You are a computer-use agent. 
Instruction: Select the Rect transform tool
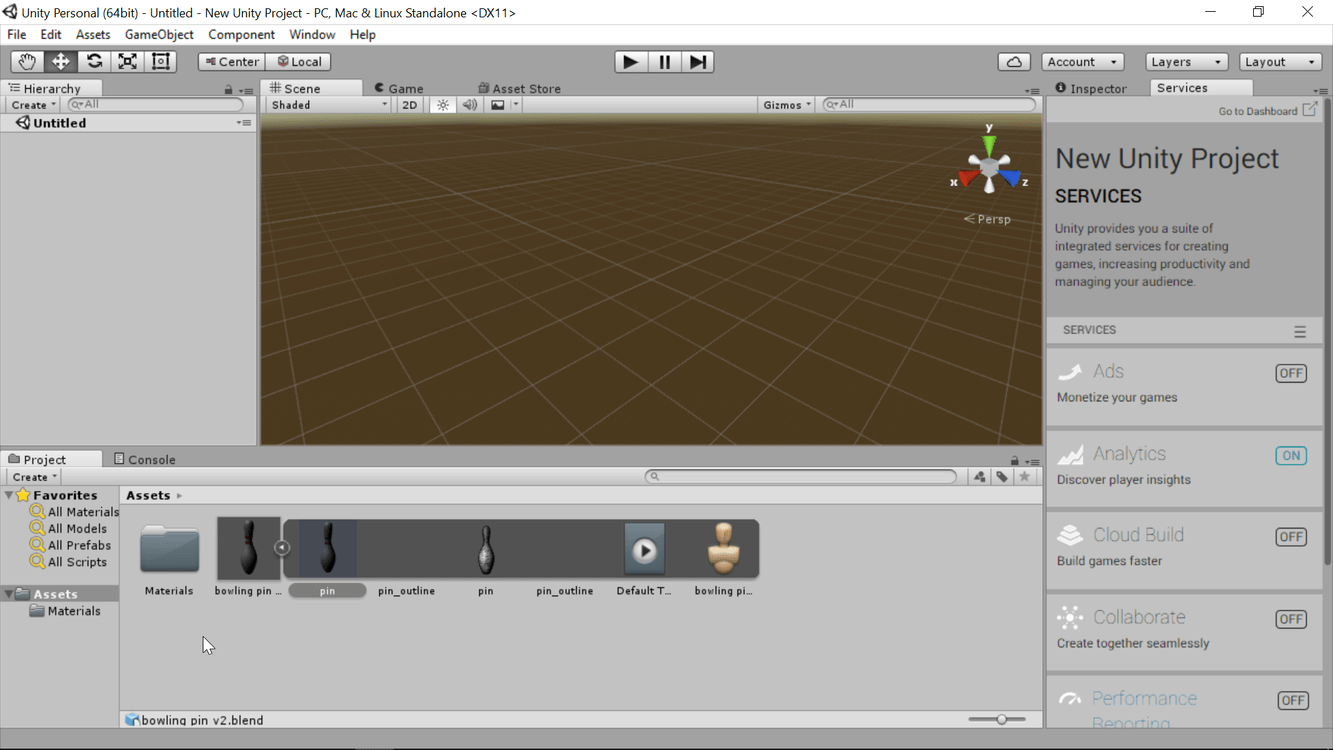pyautogui.click(x=161, y=62)
